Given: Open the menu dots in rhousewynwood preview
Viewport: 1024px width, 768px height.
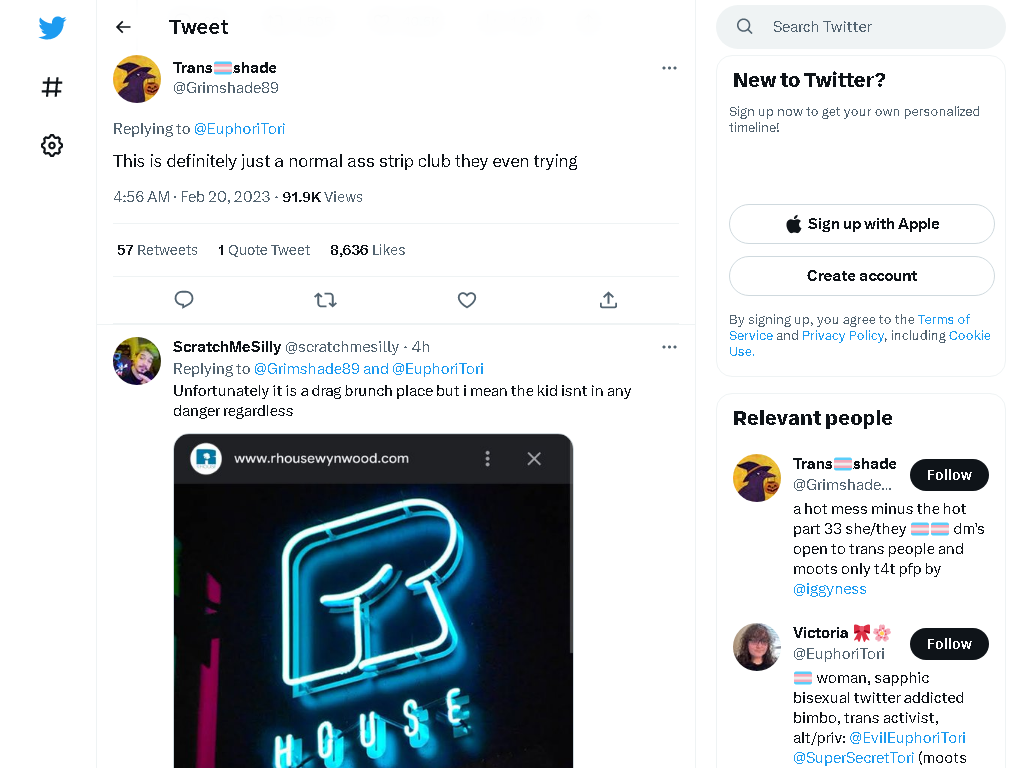Looking at the screenshot, I should pos(487,458).
